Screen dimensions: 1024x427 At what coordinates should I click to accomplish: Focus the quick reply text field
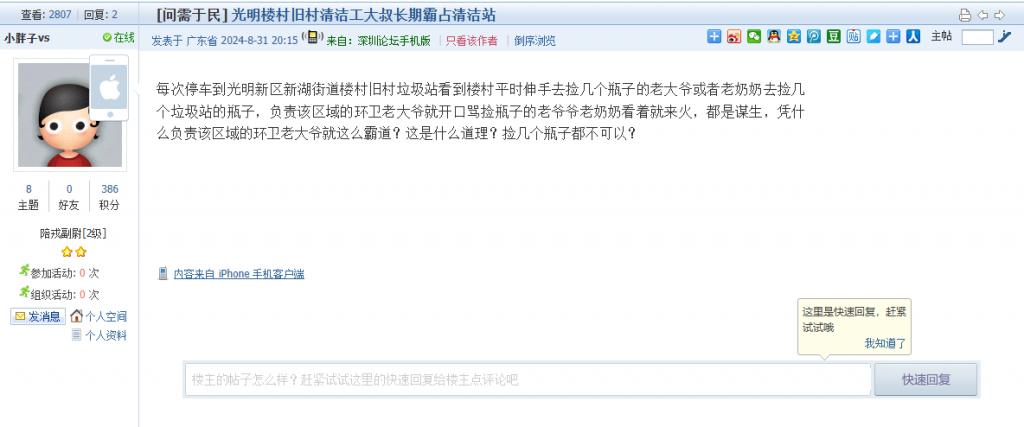pyautogui.click(x=528, y=379)
